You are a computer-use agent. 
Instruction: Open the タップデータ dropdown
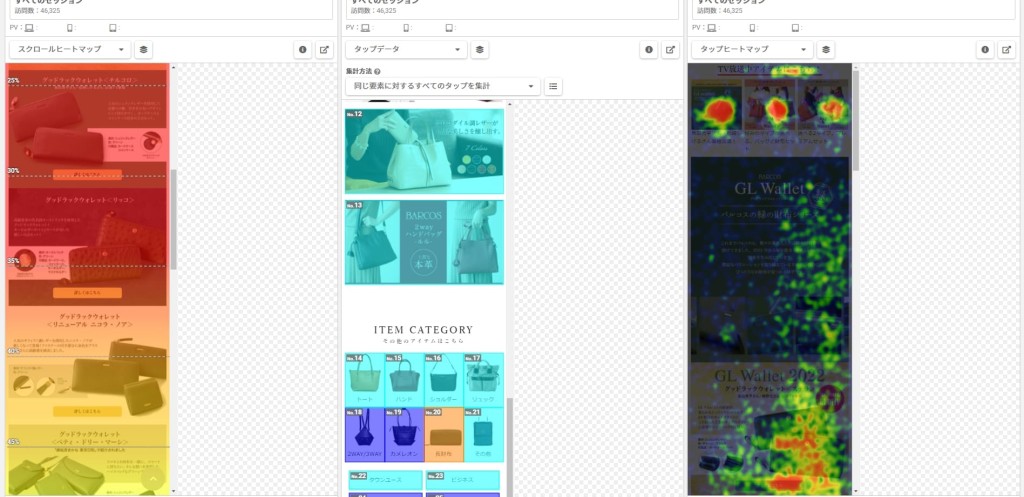pyautogui.click(x=406, y=50)
